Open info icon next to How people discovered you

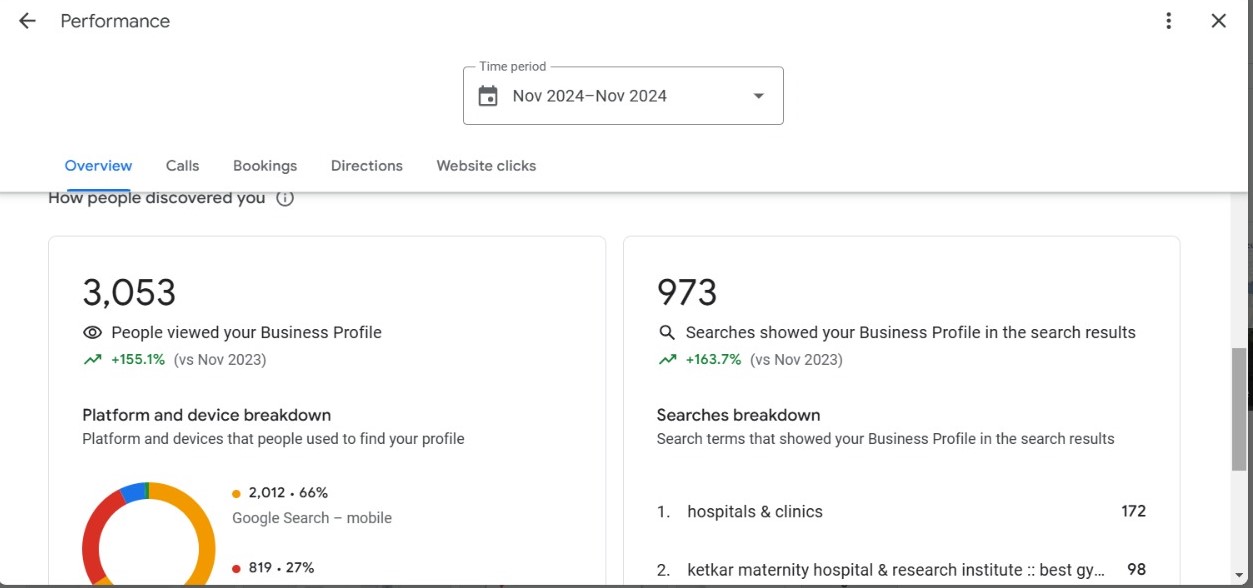coord(285,198)
